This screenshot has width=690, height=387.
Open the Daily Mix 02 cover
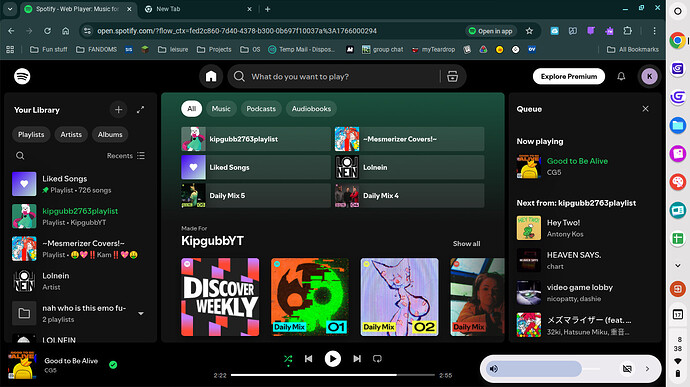click(400, 297)
